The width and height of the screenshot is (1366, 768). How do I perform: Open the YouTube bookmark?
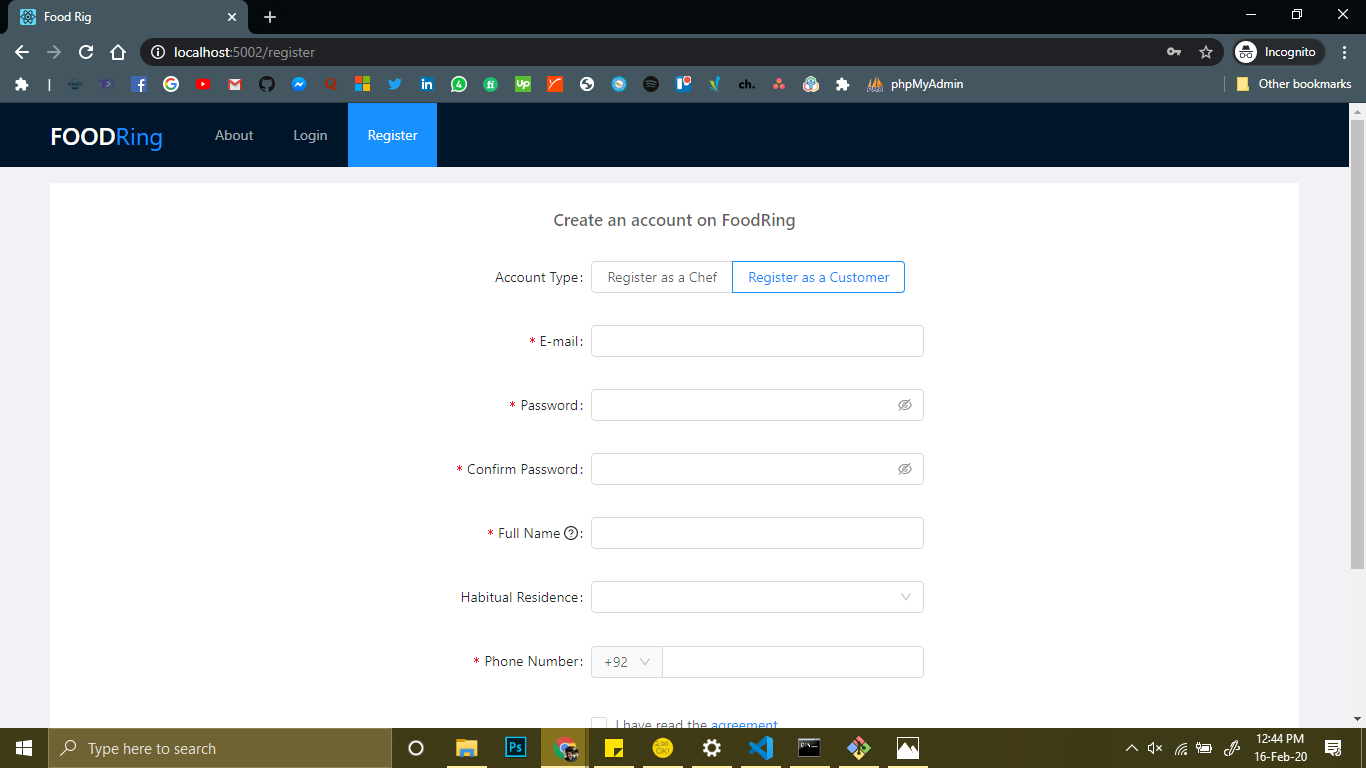203,84
